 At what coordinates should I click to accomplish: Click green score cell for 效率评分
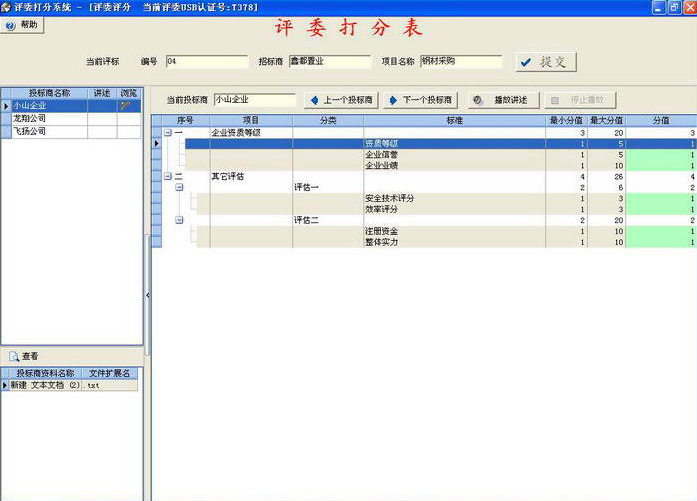point(661,209)
